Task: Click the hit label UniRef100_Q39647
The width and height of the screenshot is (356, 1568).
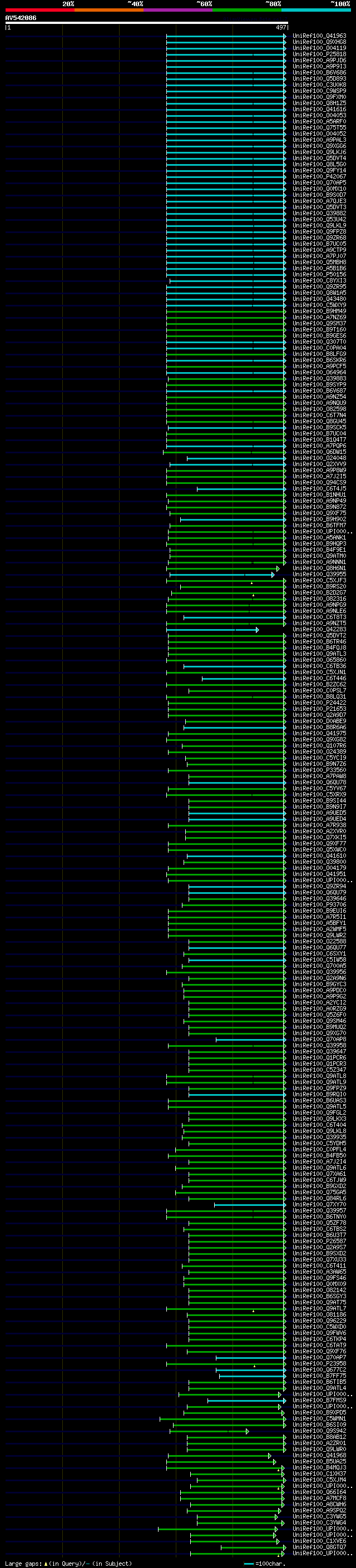Action: [319, 1052]
